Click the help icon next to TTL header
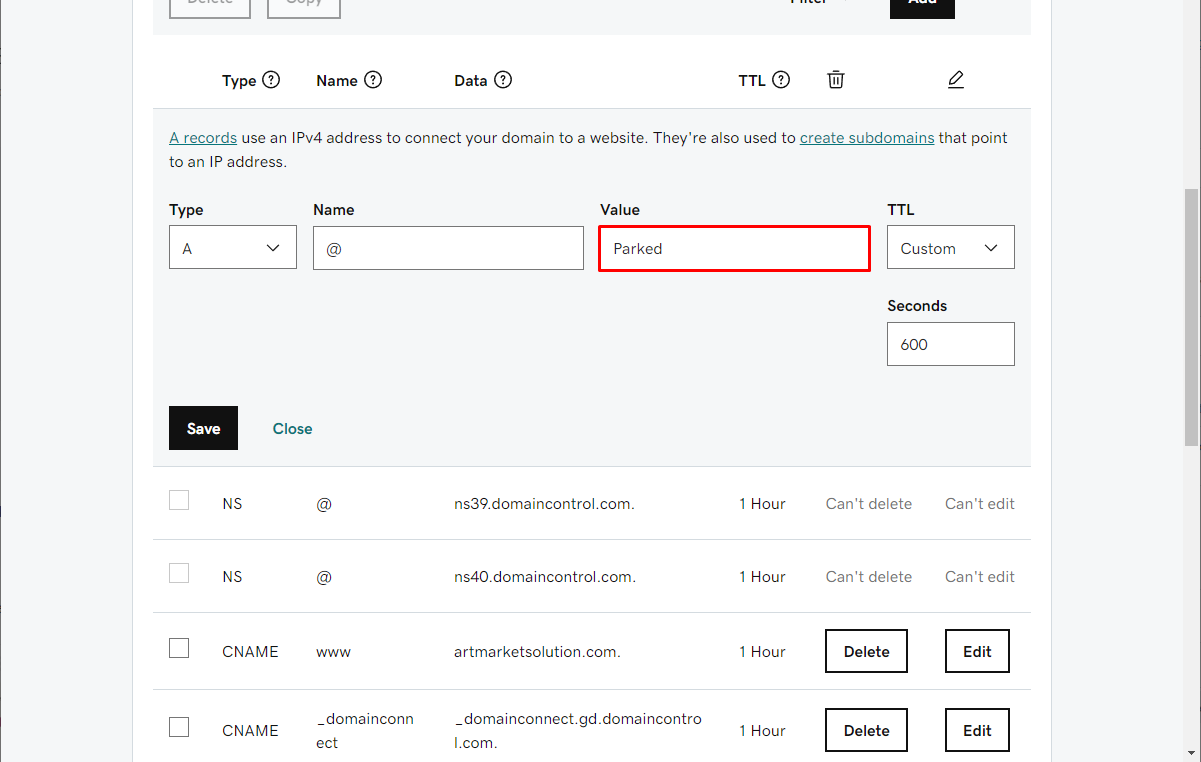The width and height of the screenshot is (1201, 762). (x=781, y=80)
